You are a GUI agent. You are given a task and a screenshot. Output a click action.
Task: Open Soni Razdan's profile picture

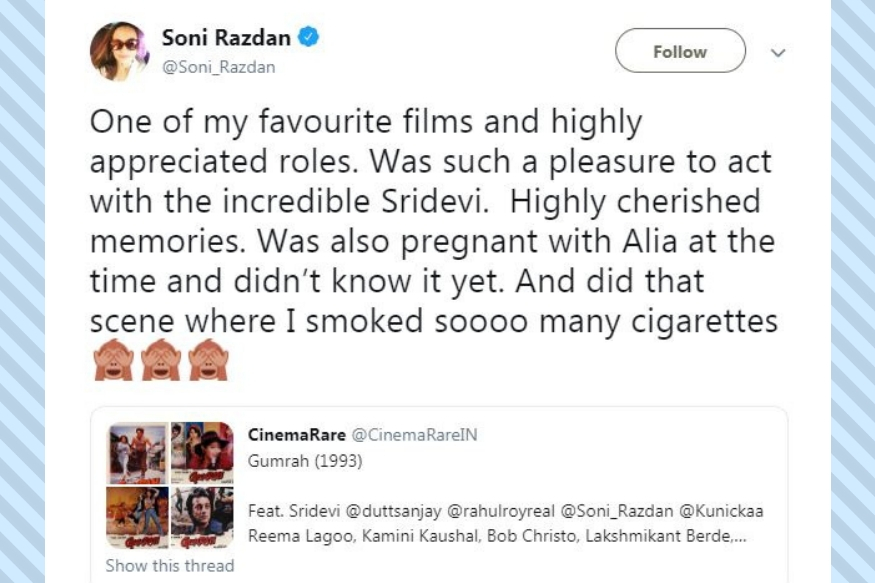pyautogui.click(x=119, y=51)
